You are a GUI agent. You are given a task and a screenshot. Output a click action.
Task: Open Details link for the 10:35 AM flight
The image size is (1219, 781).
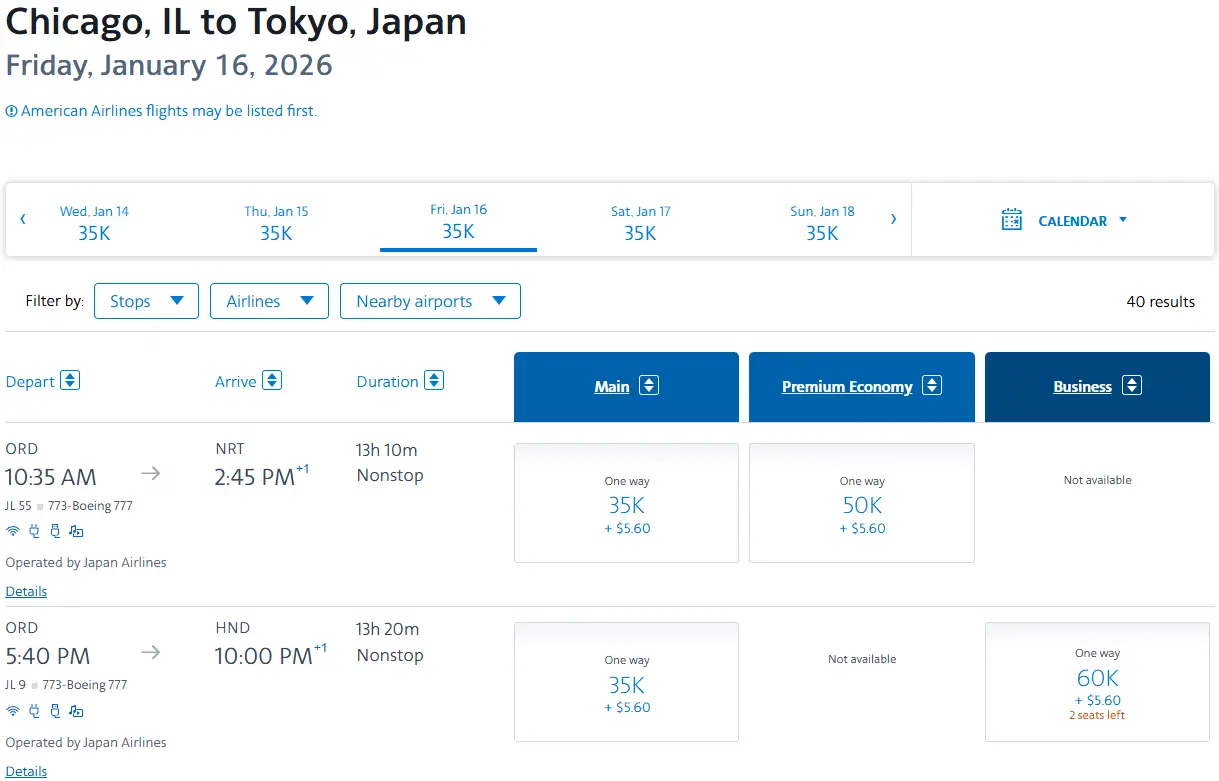click(x=26, y=591)
